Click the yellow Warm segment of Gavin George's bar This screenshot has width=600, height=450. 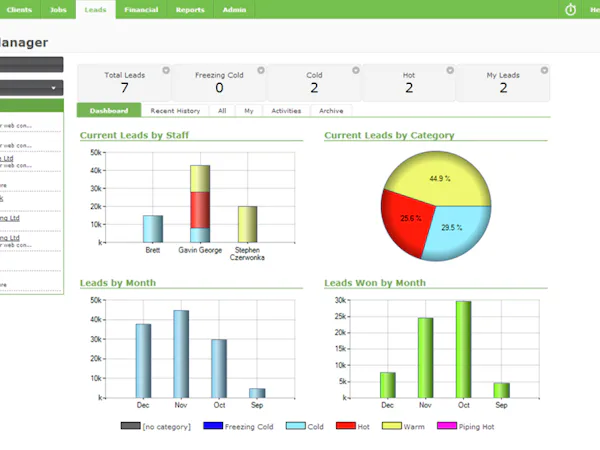tap(200, 179)
